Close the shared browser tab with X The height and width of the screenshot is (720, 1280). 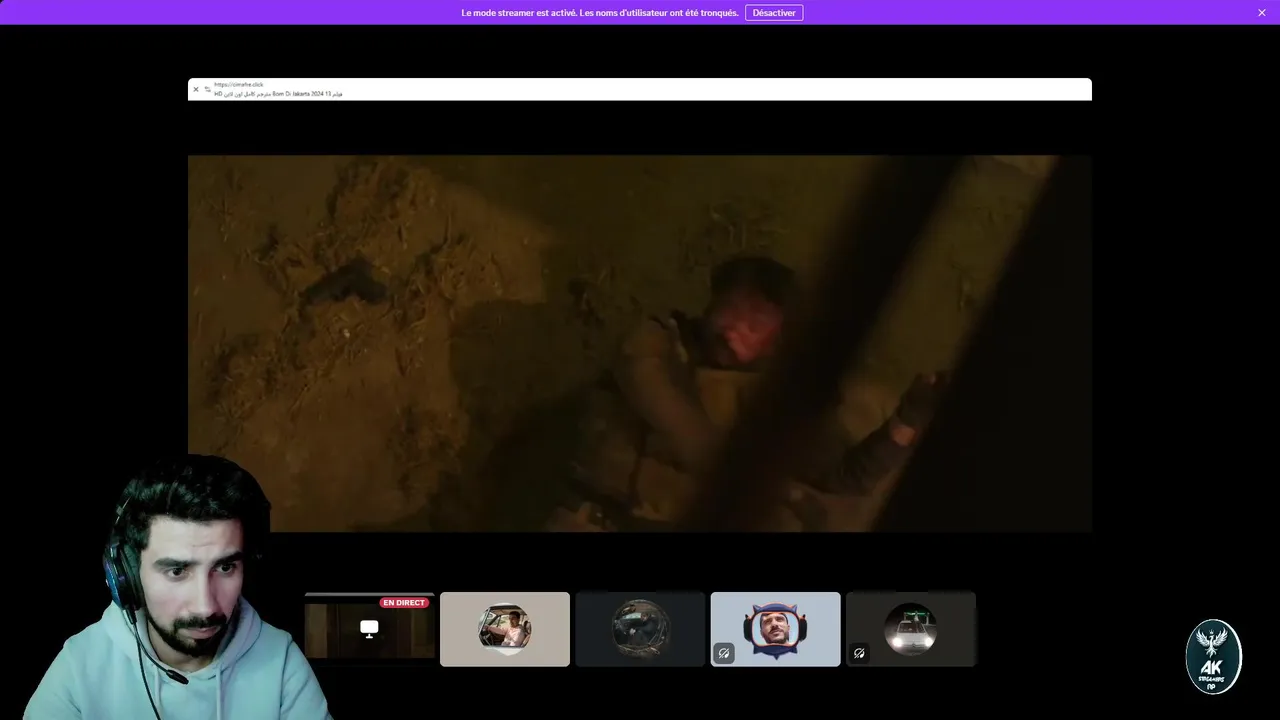click(196, 89)
